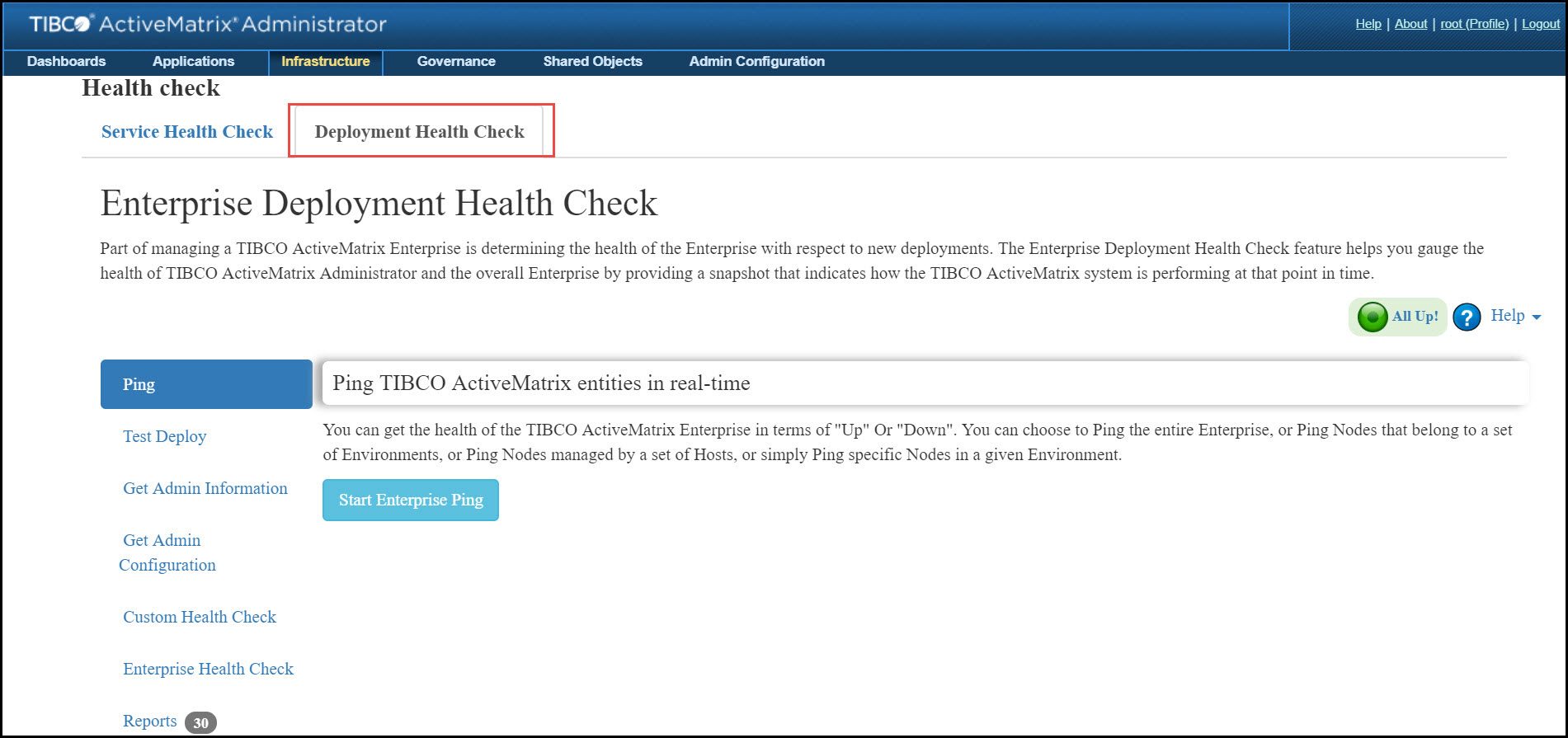Screen dimensions: 1568x738
Task: Expand the Help dropdown arrow
Action: (1536, 317)
